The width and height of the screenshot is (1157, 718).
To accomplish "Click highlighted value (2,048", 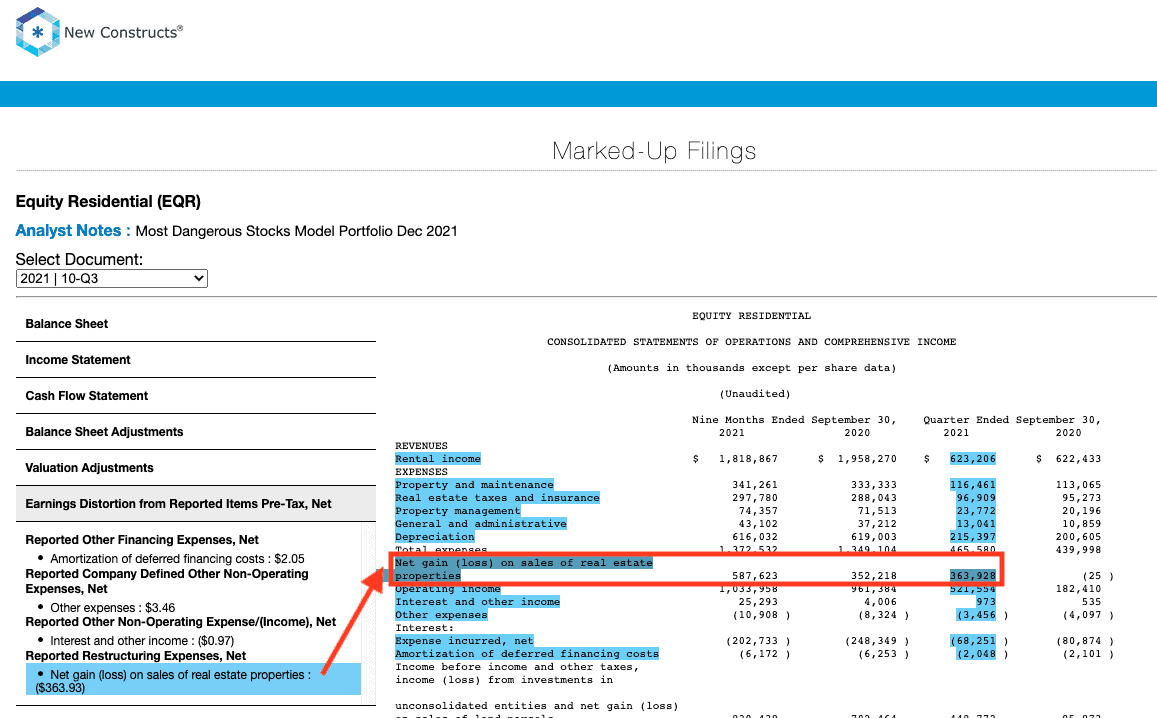I will coord(975,654).
